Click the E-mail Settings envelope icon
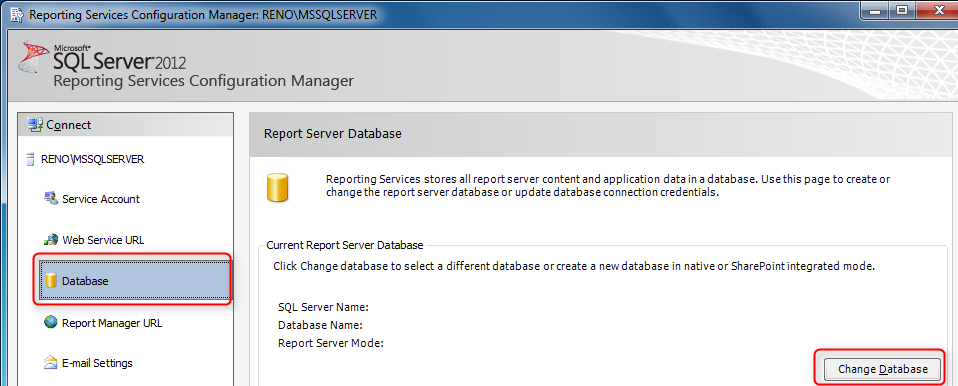Image resolution: width=958 pixels, height=386 pixels. (51, 363)
